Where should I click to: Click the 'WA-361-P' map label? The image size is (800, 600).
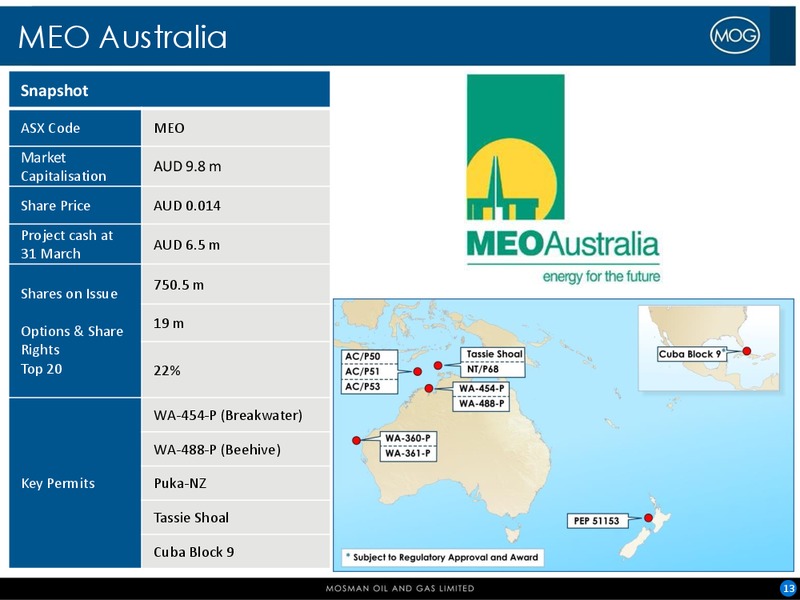tap(408, 453)
